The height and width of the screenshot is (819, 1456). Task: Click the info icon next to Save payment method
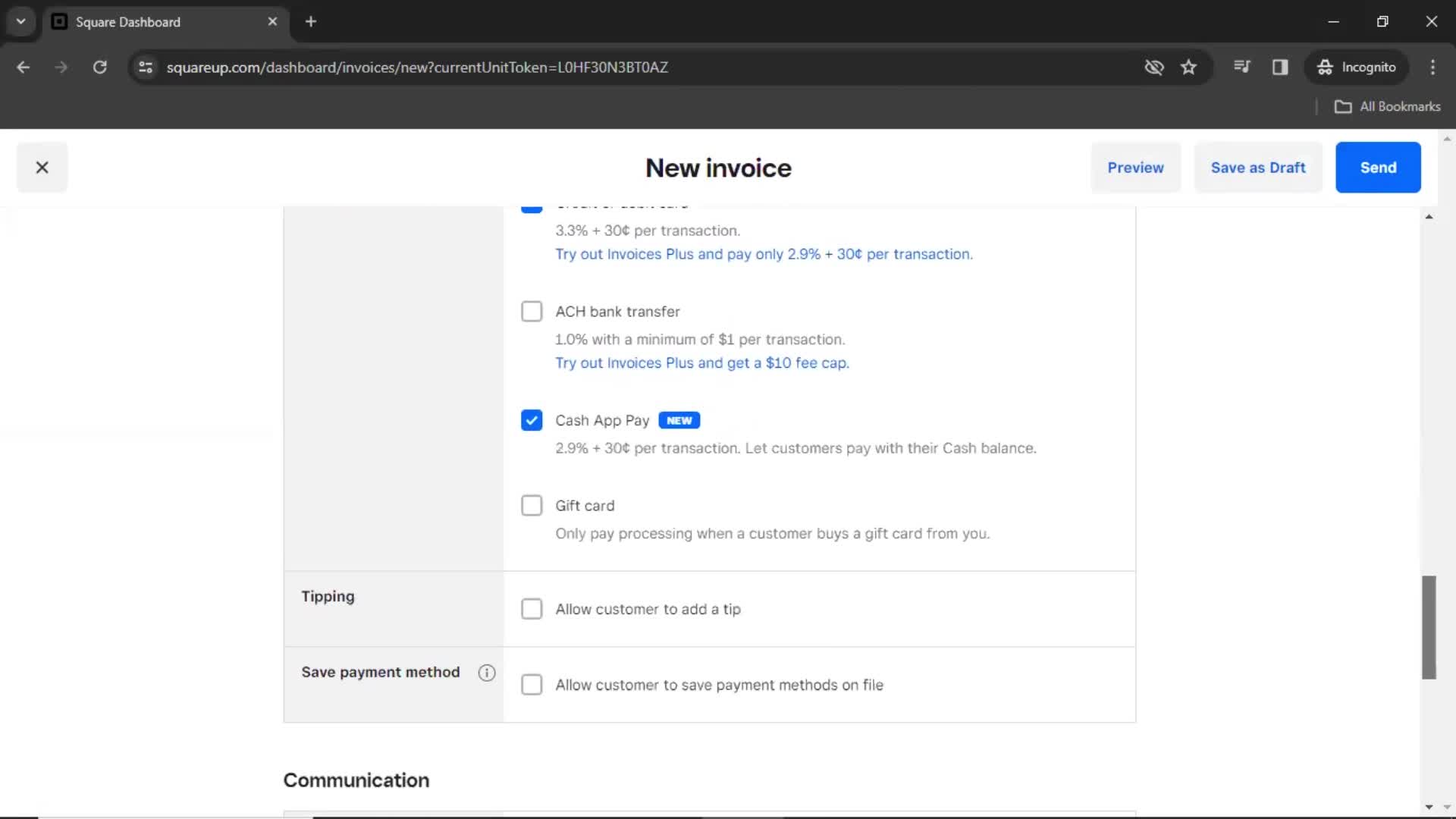click(487, 672)
